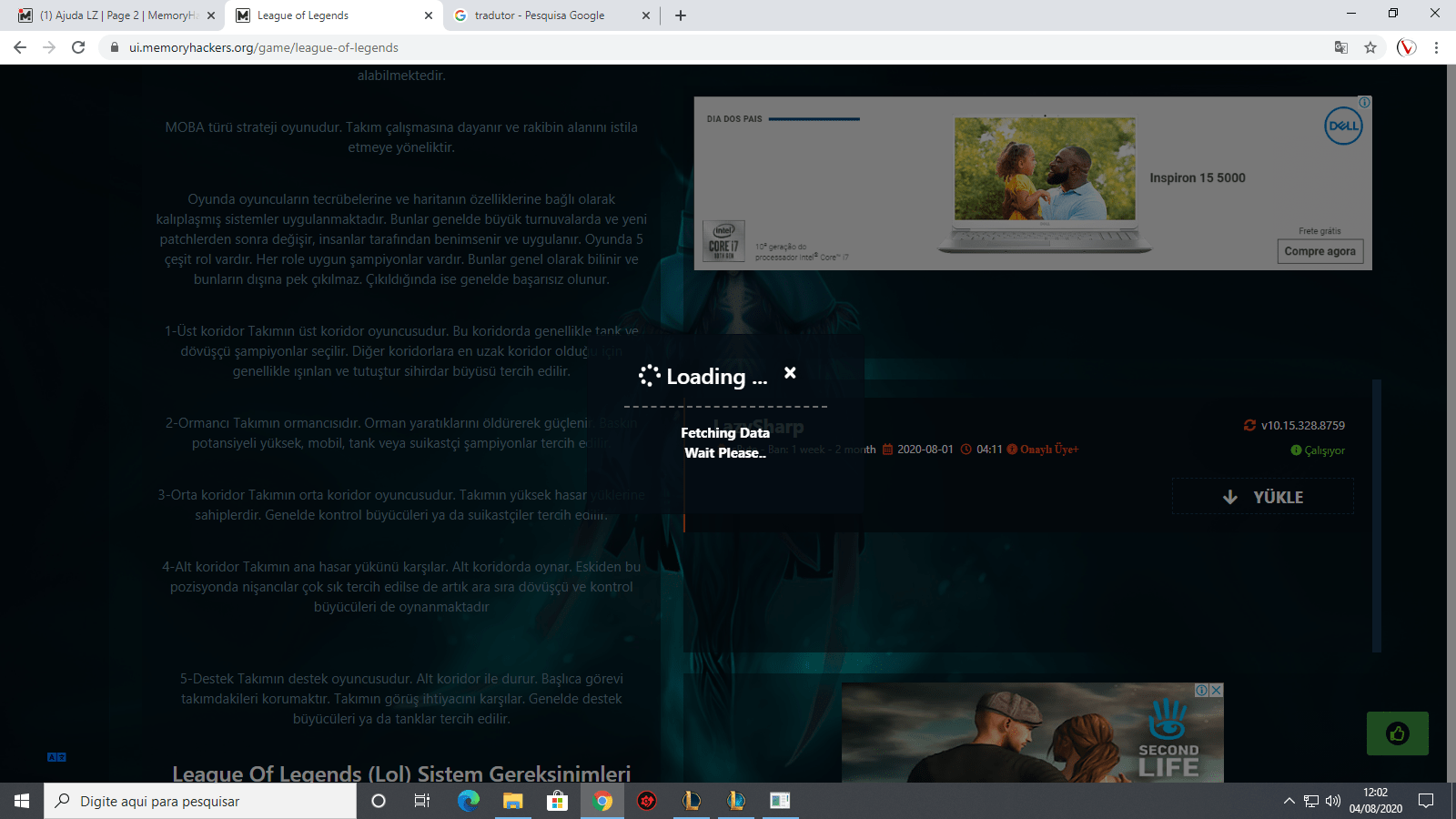Open Cortana from the taskbar

coord(379,801)
